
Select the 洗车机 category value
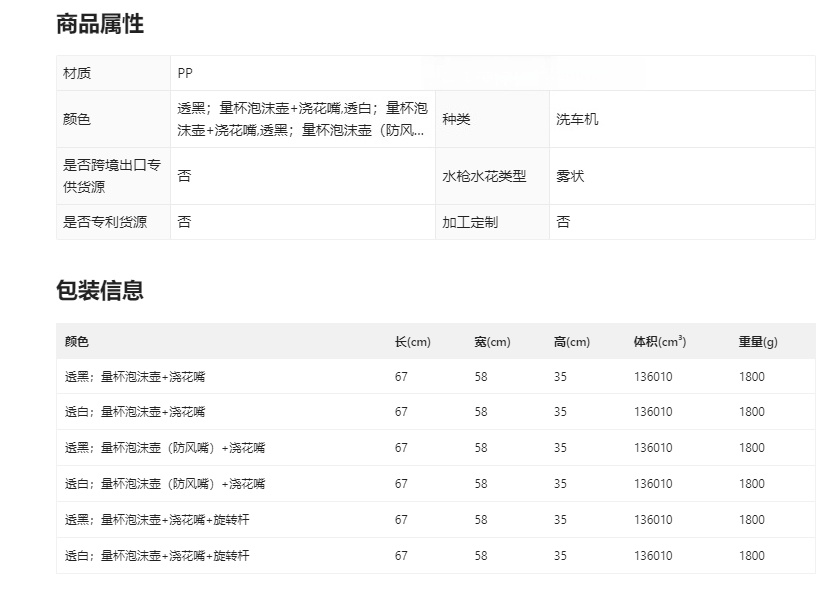pyautogui.click(x=577, y=119)
